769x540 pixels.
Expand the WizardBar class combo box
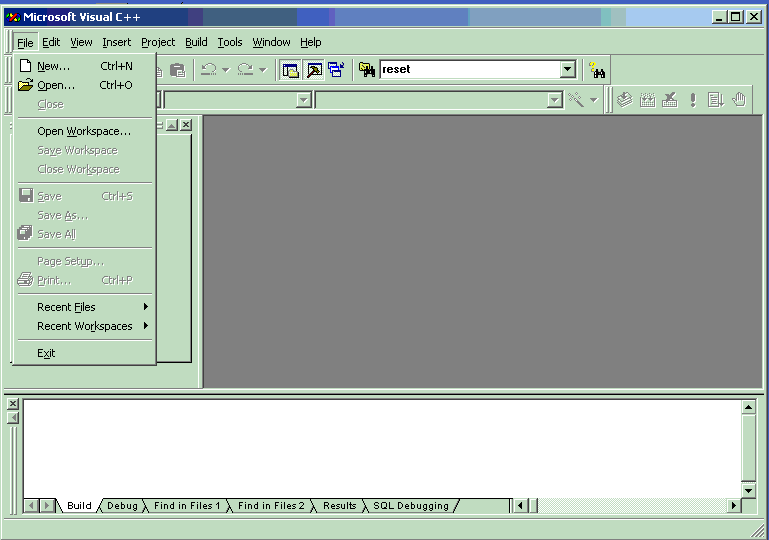tap(304, 101)
